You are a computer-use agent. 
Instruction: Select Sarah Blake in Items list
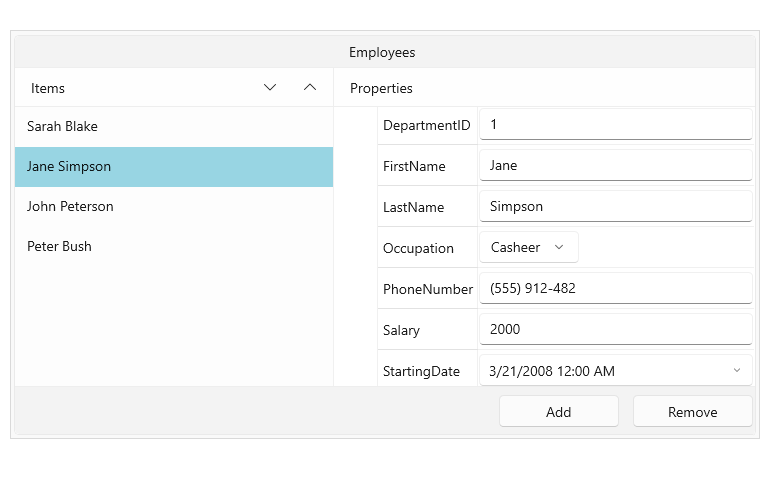click(x=174, y=126)
